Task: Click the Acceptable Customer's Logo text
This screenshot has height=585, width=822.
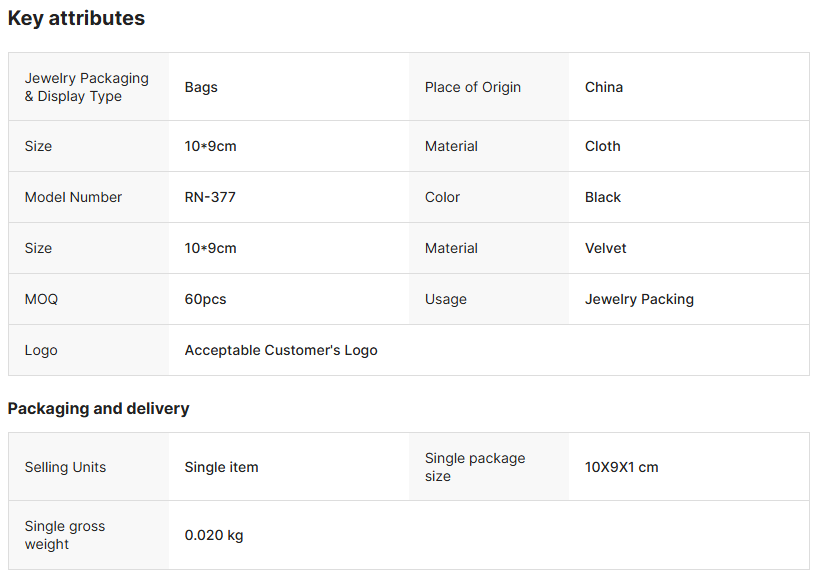Action: [281, 350]
